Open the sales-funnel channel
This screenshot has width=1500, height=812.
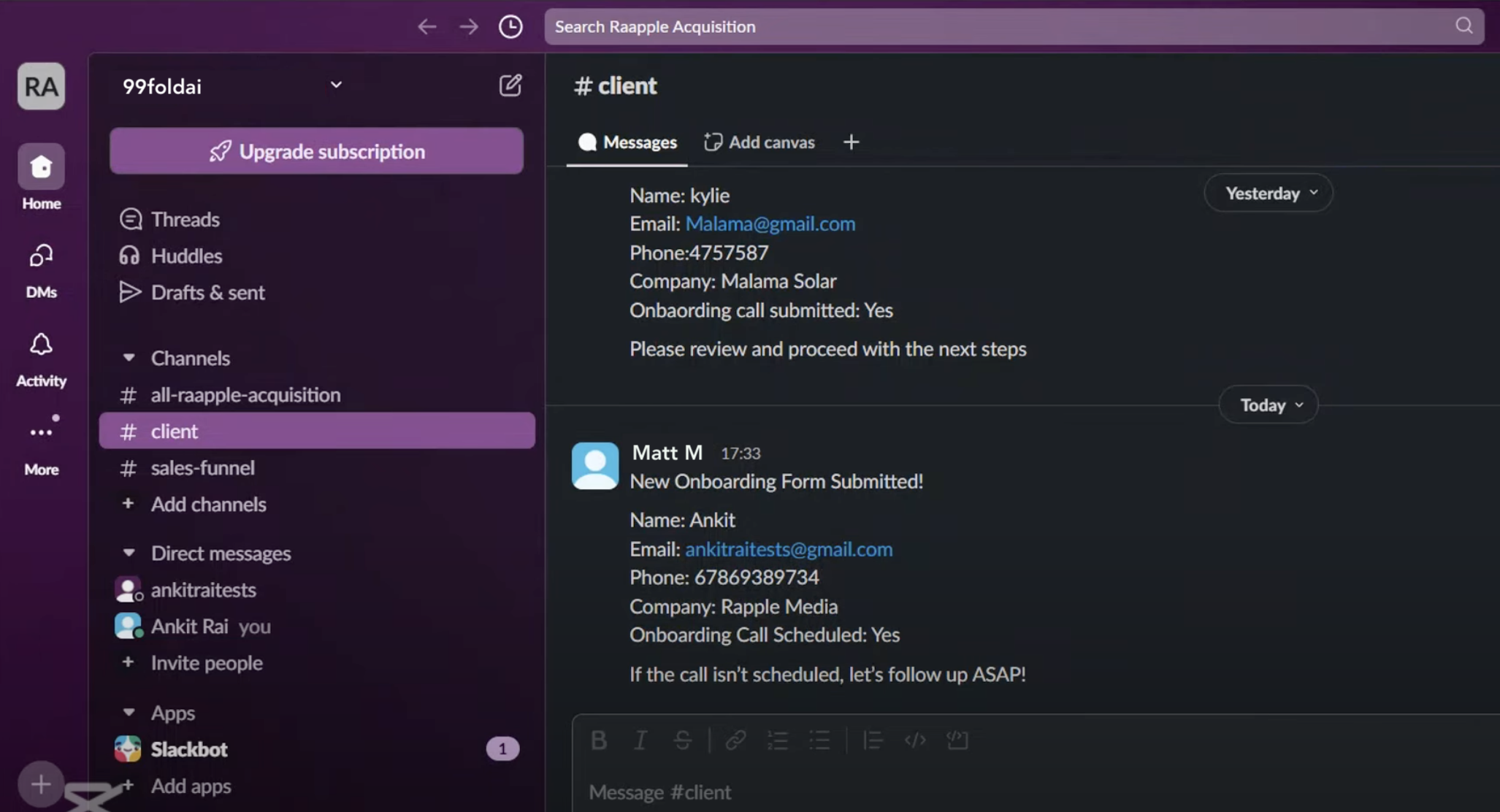click(317, 467)
